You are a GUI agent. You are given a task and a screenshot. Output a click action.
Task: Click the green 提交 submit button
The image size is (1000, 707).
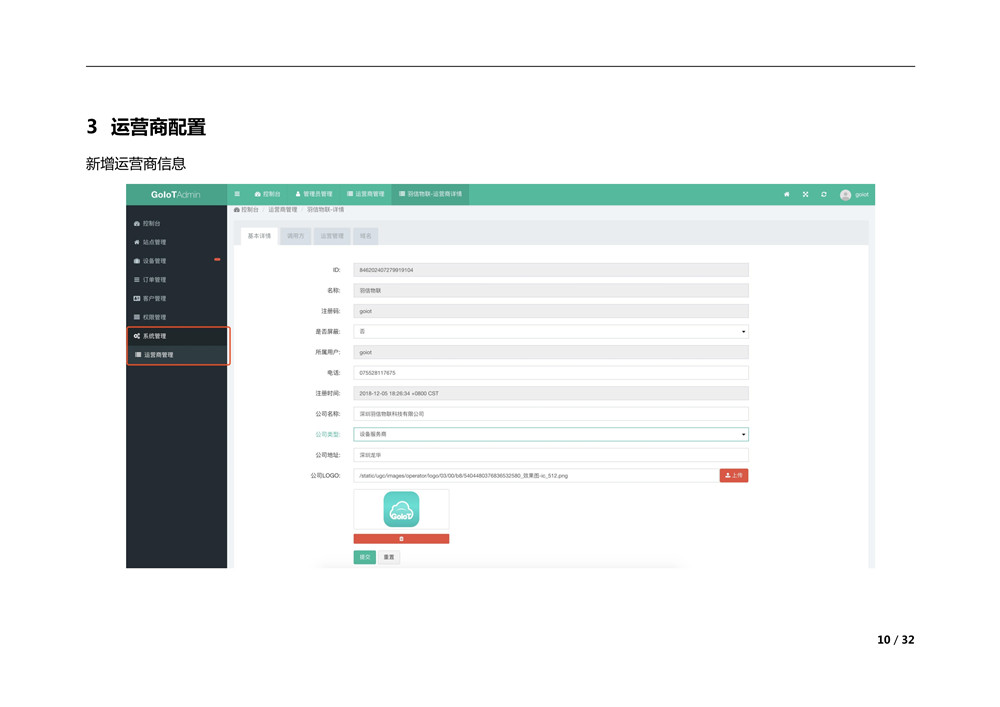pos(364,557)
